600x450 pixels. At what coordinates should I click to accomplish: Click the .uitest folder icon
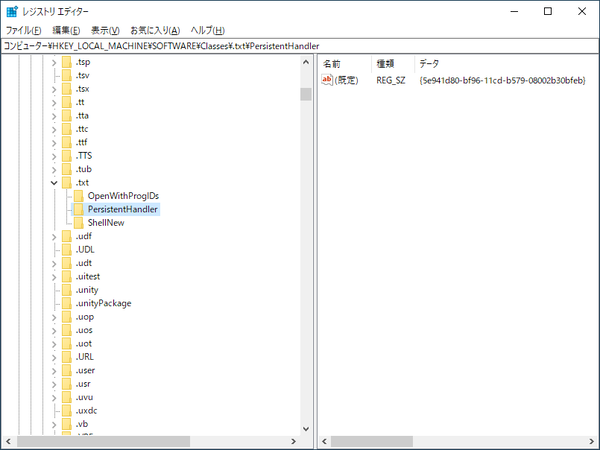(x=67, y=276)
